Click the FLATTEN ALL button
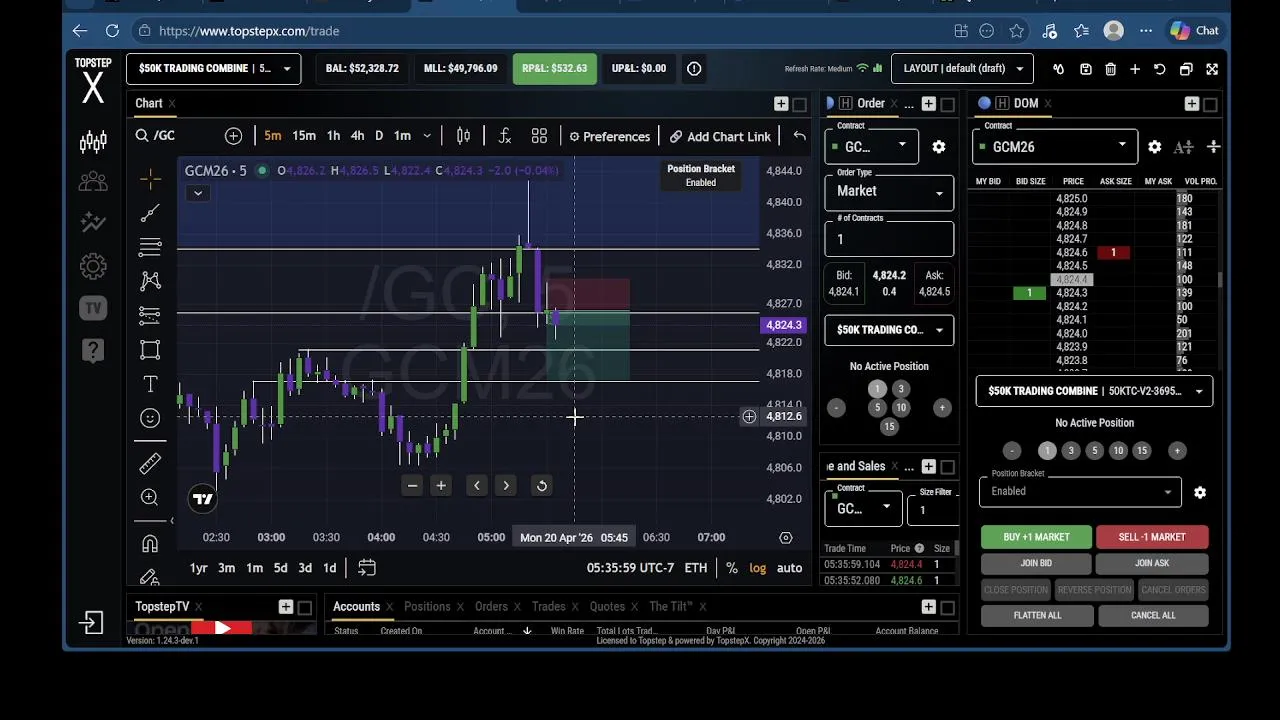Image resolution: width=1280 pixels, height=720 pixels. click(x=1037, y=616)
